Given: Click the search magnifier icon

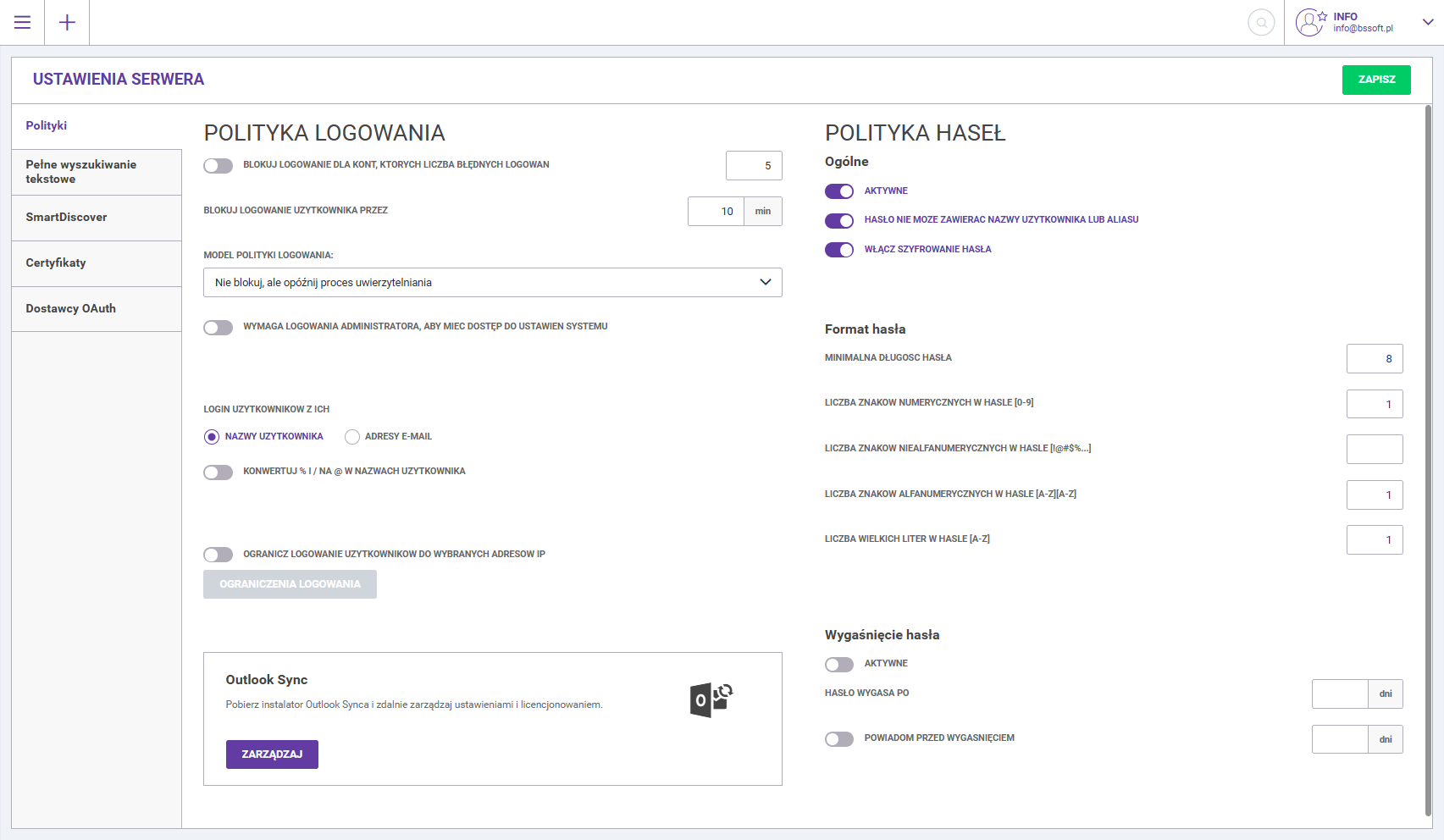Looking at the screenshot, I should point(1261,23).
